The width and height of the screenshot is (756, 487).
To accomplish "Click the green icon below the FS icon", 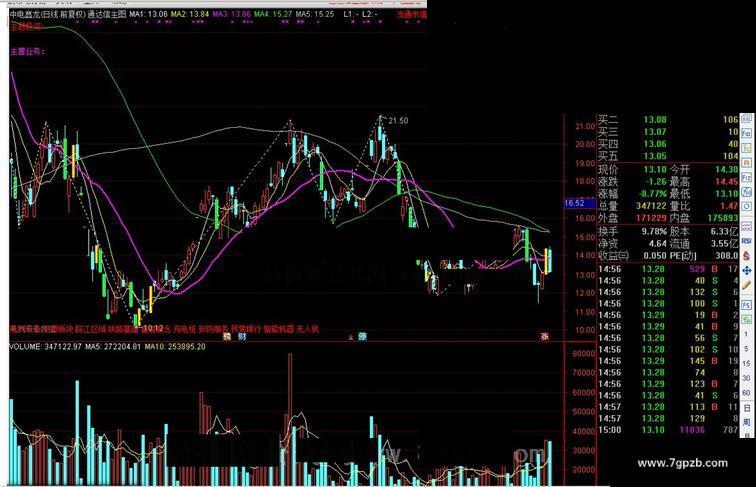I will 746,319.
